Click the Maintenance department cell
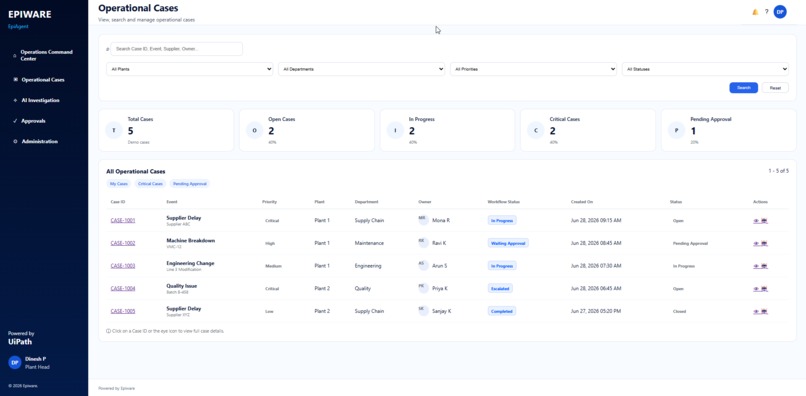The width and height of the screenshot is (806, 396). pyautogui.click(x=369, y=243)
